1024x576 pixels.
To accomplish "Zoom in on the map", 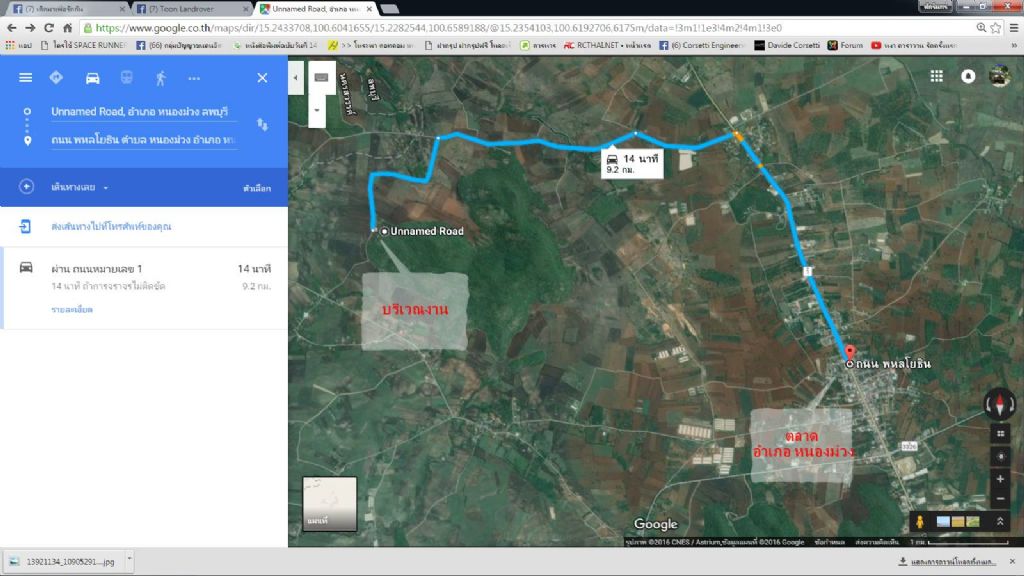I will 1000,479.
